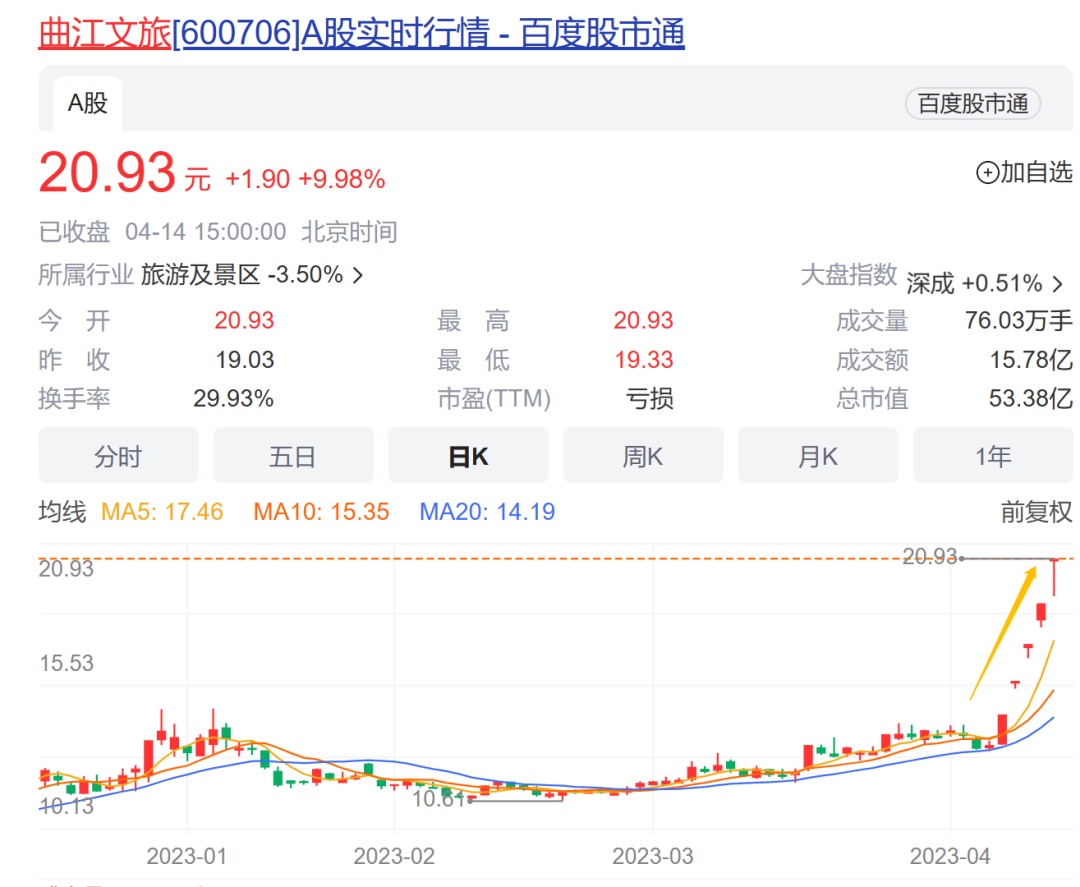
Task: Expand industry details chevron after -3.50%
Action: point(357,275)
